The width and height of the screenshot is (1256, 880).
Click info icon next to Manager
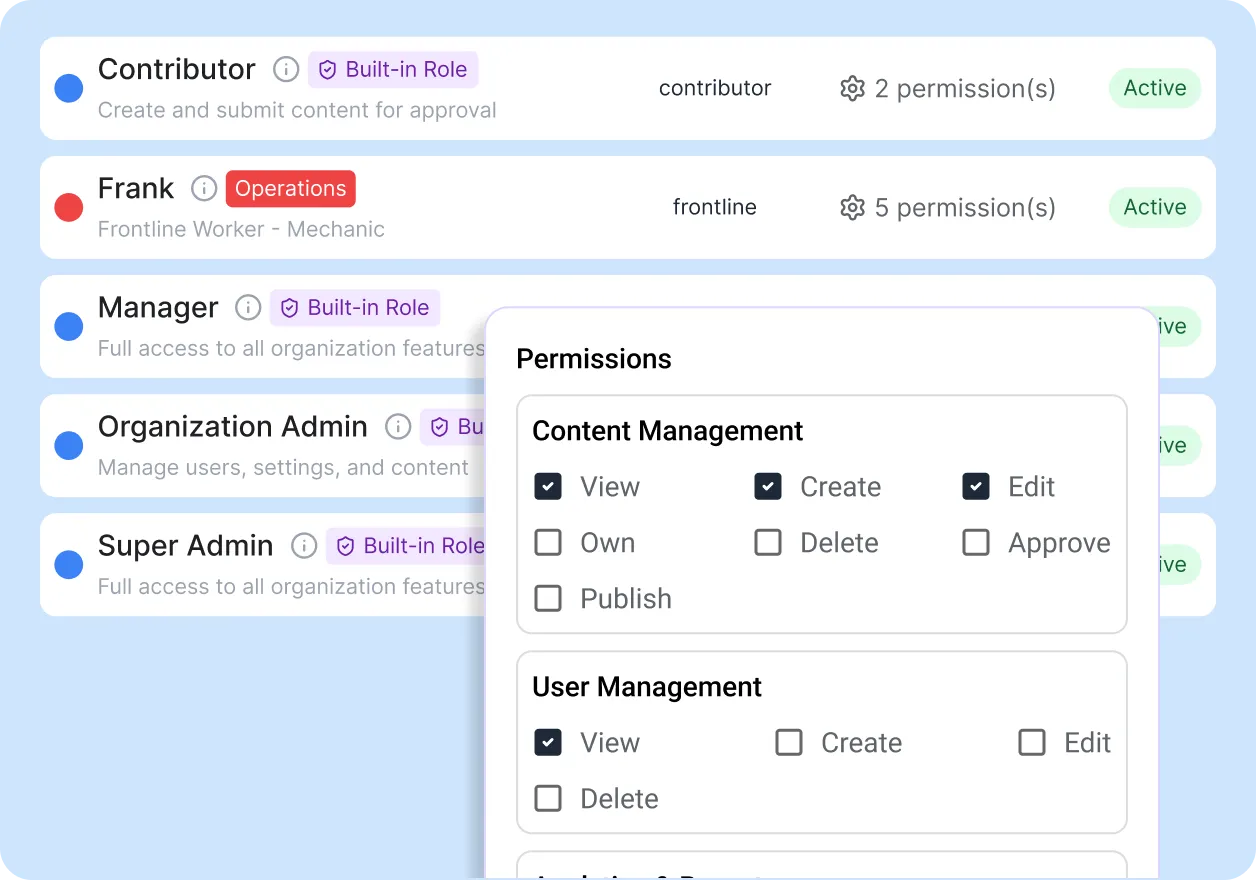coord(248,308)
